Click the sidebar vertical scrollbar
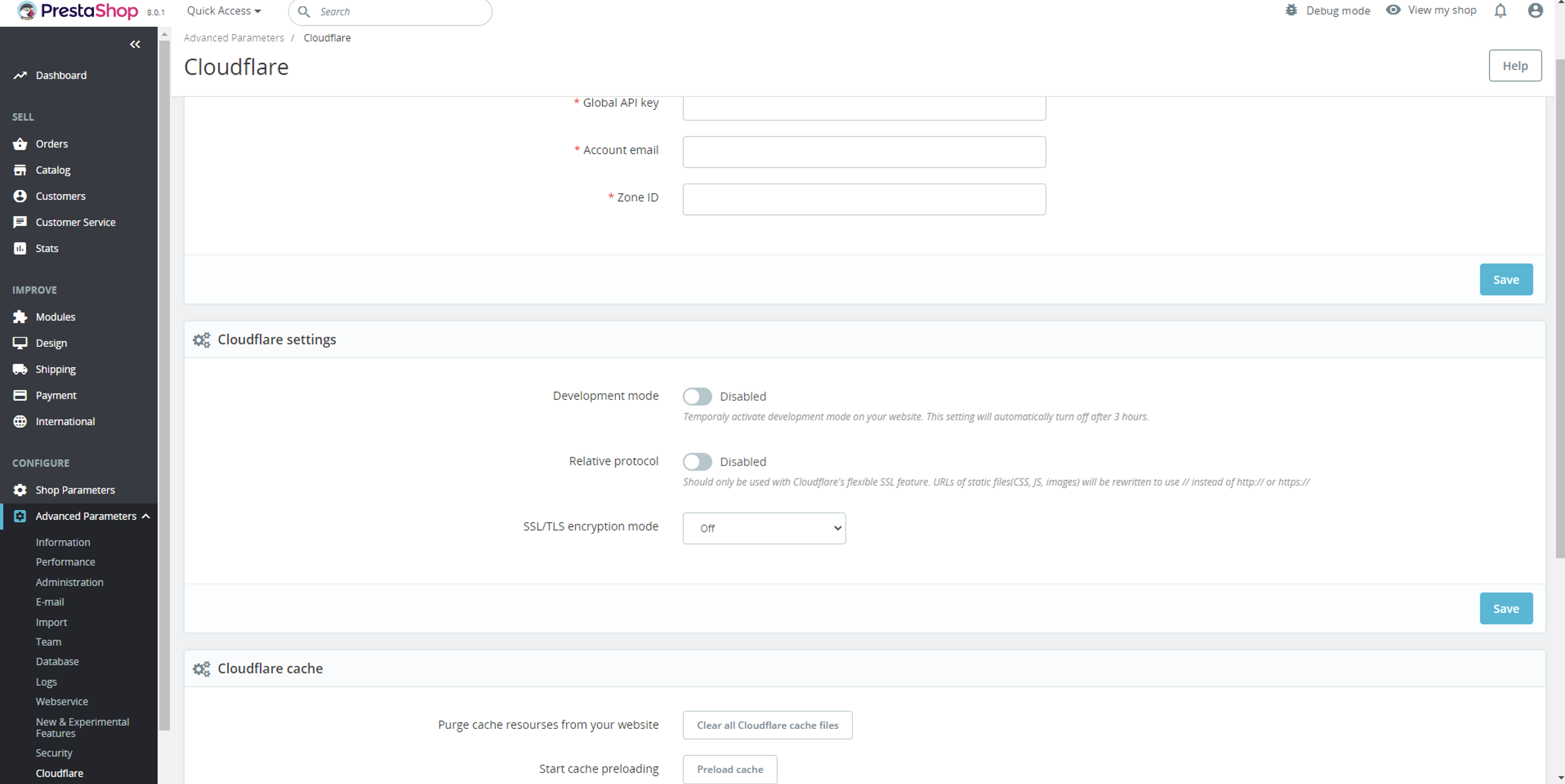The image size is (1565, 784). (x=165, y=384)
